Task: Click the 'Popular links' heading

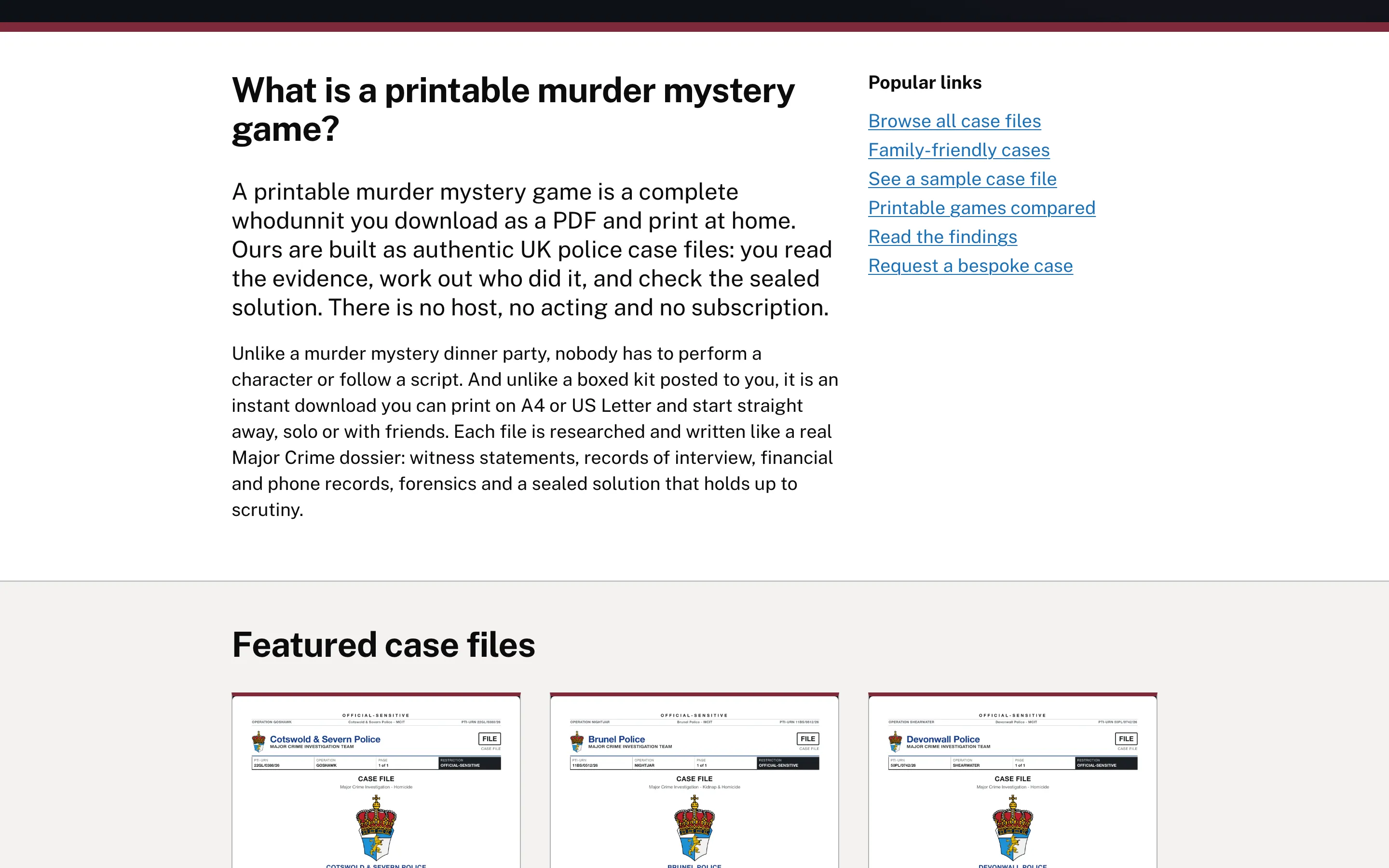Action: (925, 82)
